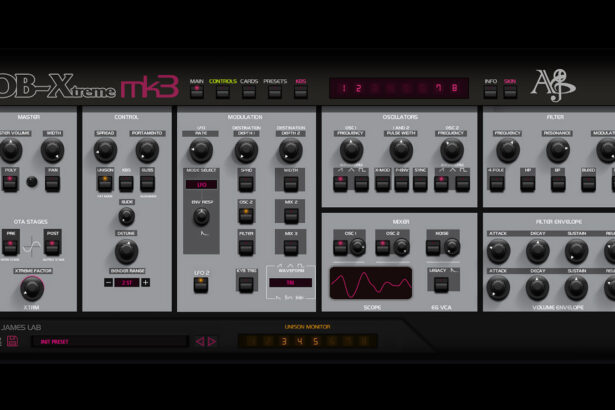Enable the oscillator SYNC switch
This screenshot has height=410, width=615.
tap(420, 184)
